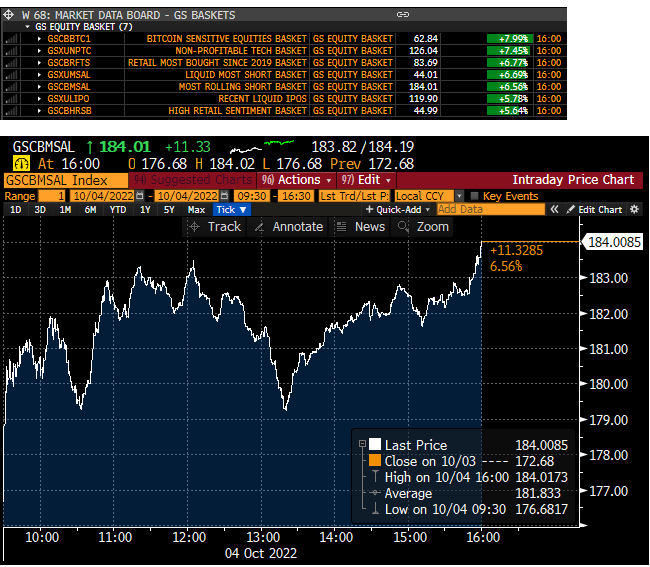Image resolution: width=650 pixels, height=567 pixels.
Task: Open the Lst Trd/Lst P field
Action: coord(354,196)
